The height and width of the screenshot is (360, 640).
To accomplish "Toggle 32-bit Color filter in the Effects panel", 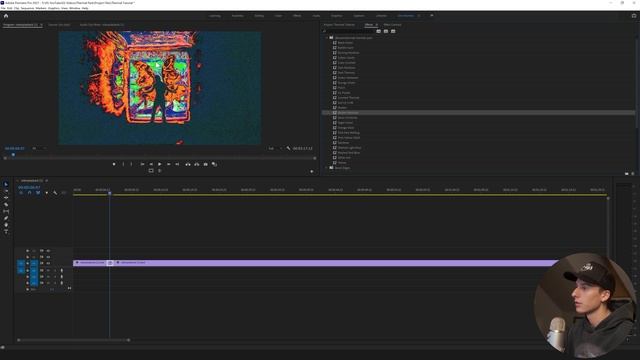I will [386, 31].
